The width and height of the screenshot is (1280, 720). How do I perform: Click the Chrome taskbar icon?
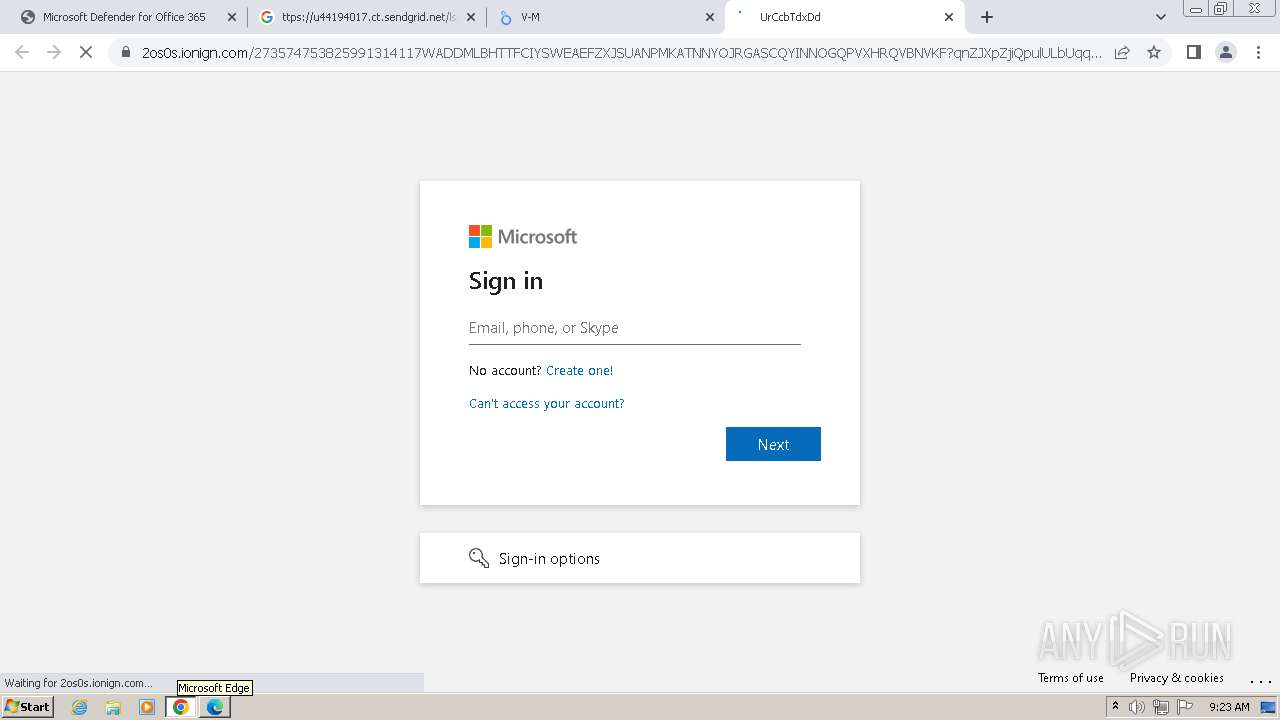(181, 707)
